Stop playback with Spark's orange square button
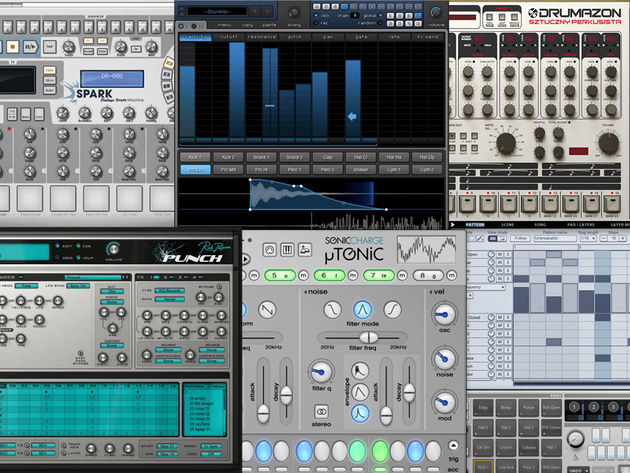This screenshot has width=630, height=473. (12, 47)
